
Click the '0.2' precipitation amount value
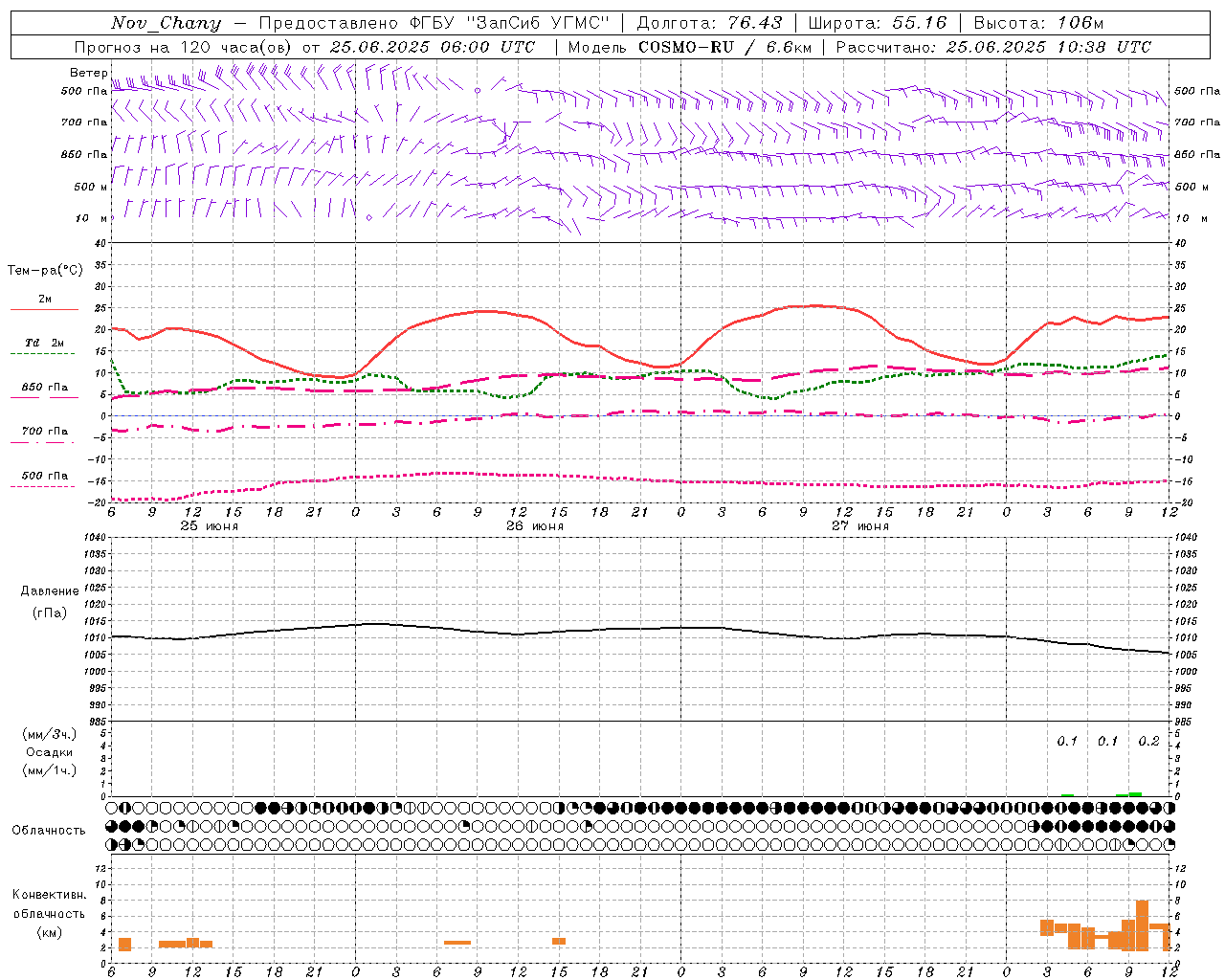tap(1148, 741)
